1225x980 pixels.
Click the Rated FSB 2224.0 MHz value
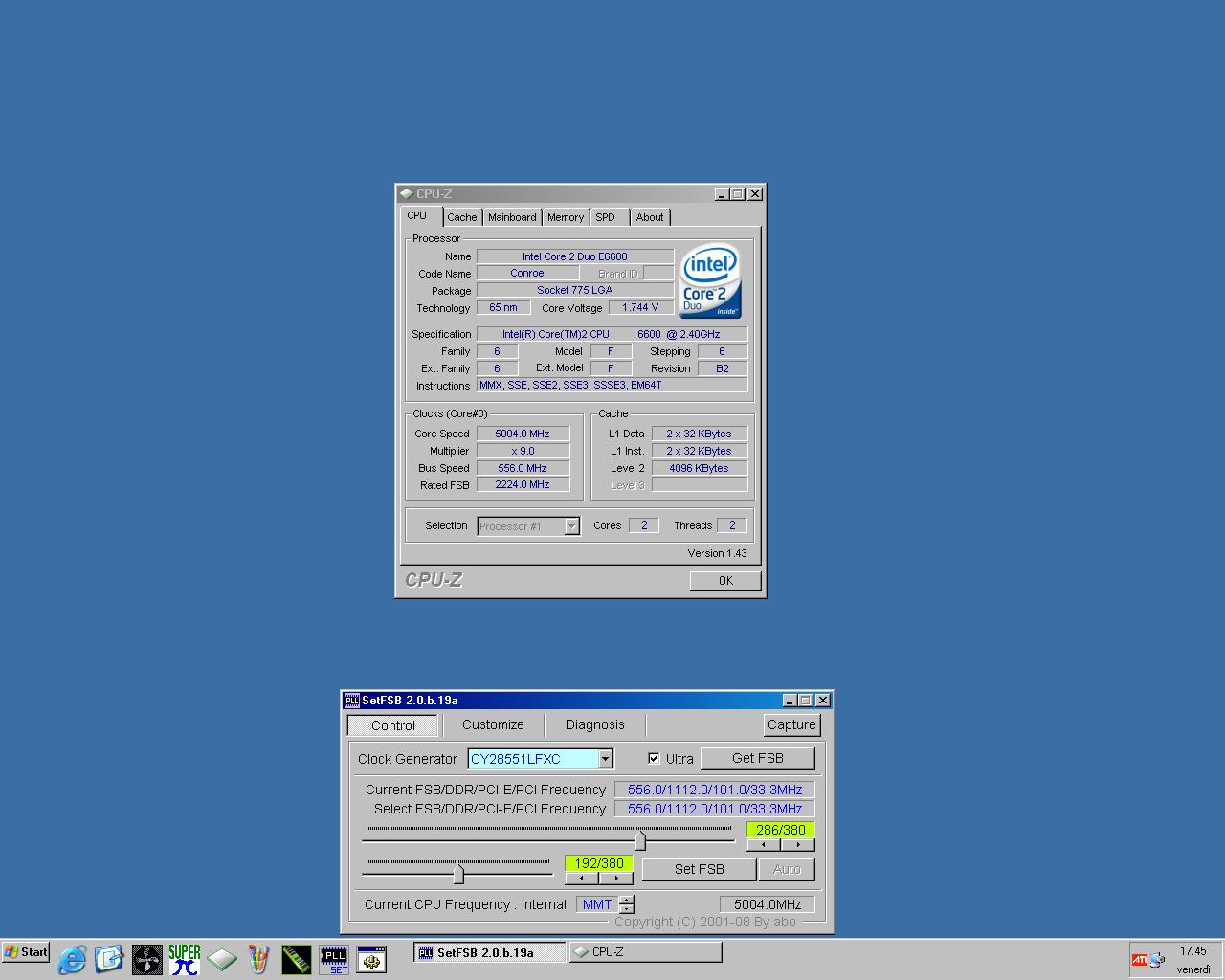pyautogui.click(x=523, y=485)
